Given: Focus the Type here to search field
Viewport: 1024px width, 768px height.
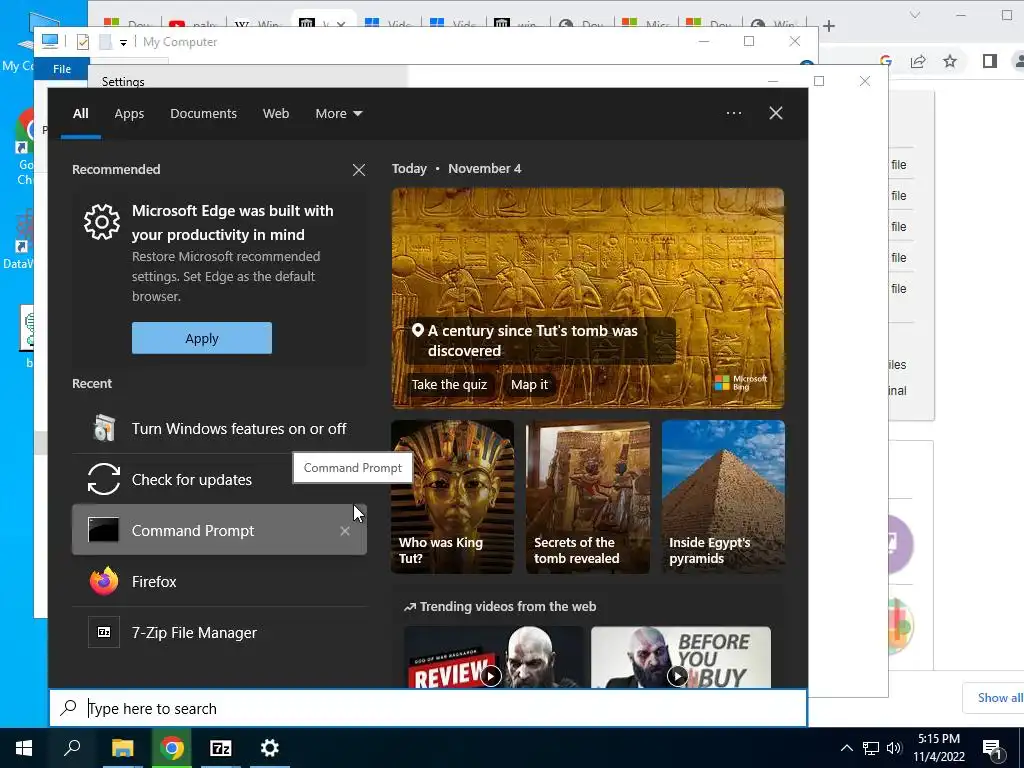Looking at the screenshot, I should click(x=428, y=709).
